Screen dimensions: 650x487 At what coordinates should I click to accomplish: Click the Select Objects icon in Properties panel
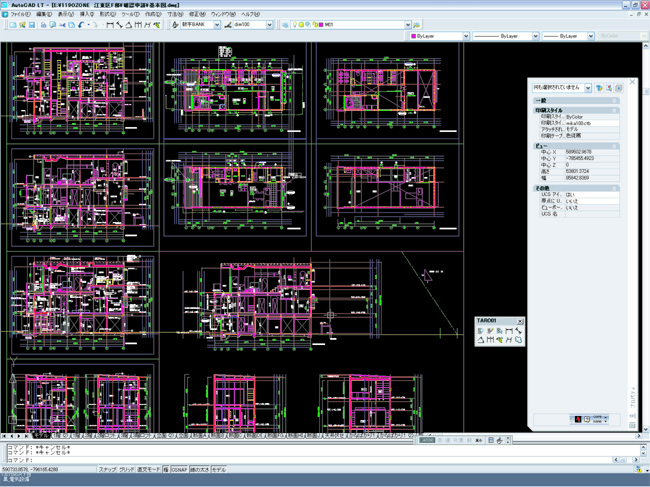click(609, 88)
